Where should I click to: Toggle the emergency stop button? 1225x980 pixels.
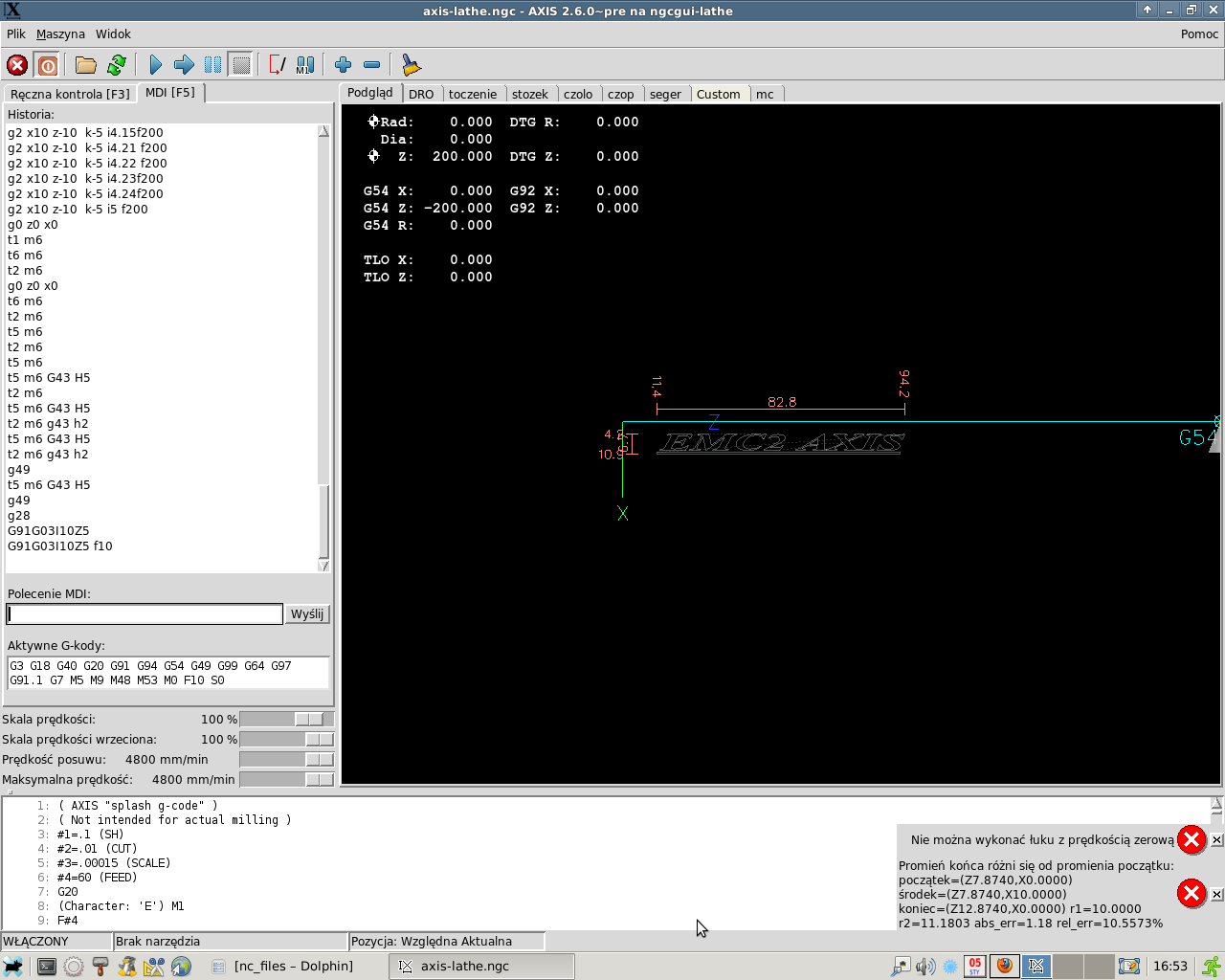17,65
